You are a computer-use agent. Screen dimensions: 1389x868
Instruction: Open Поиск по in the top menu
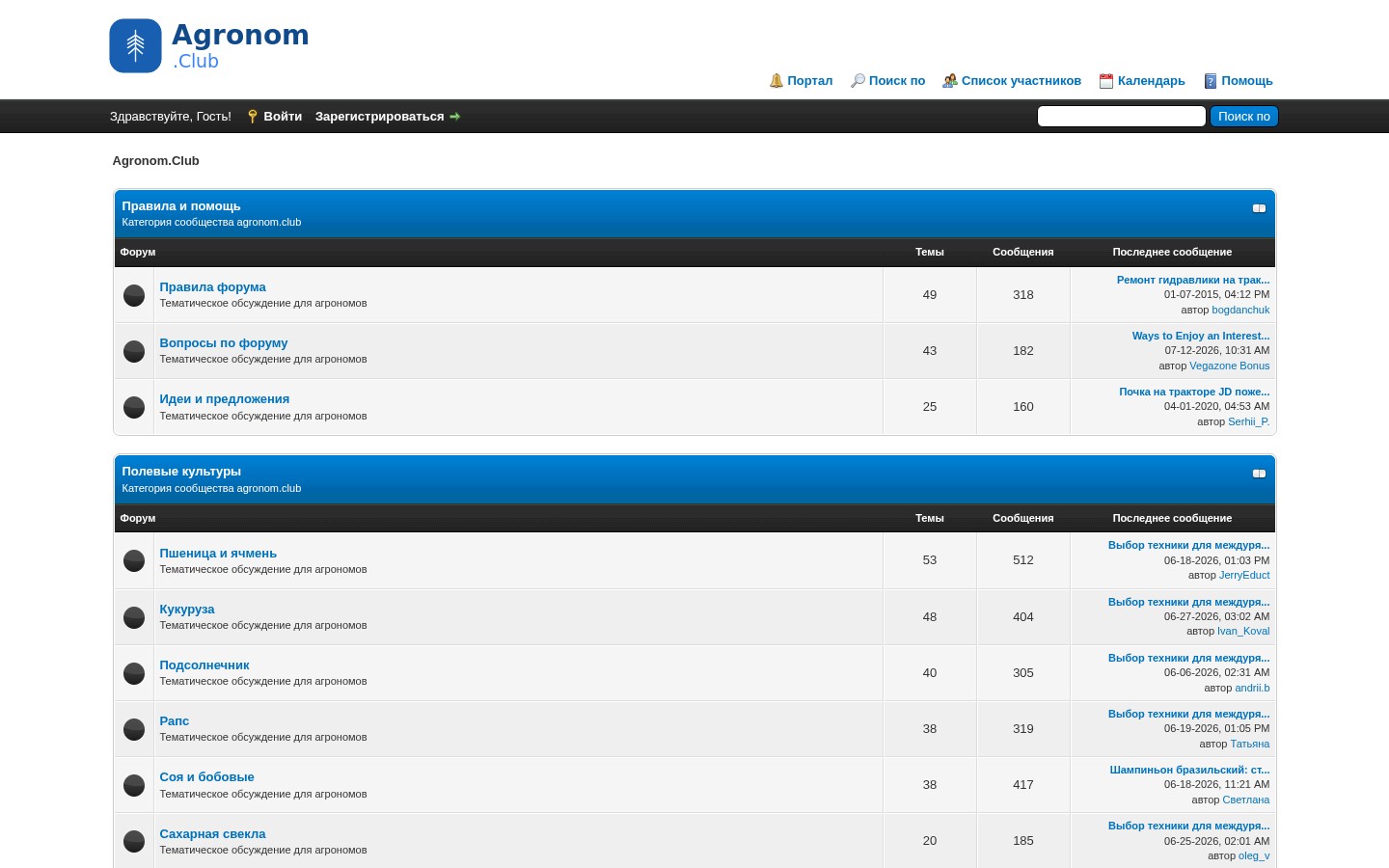(896, 81)
